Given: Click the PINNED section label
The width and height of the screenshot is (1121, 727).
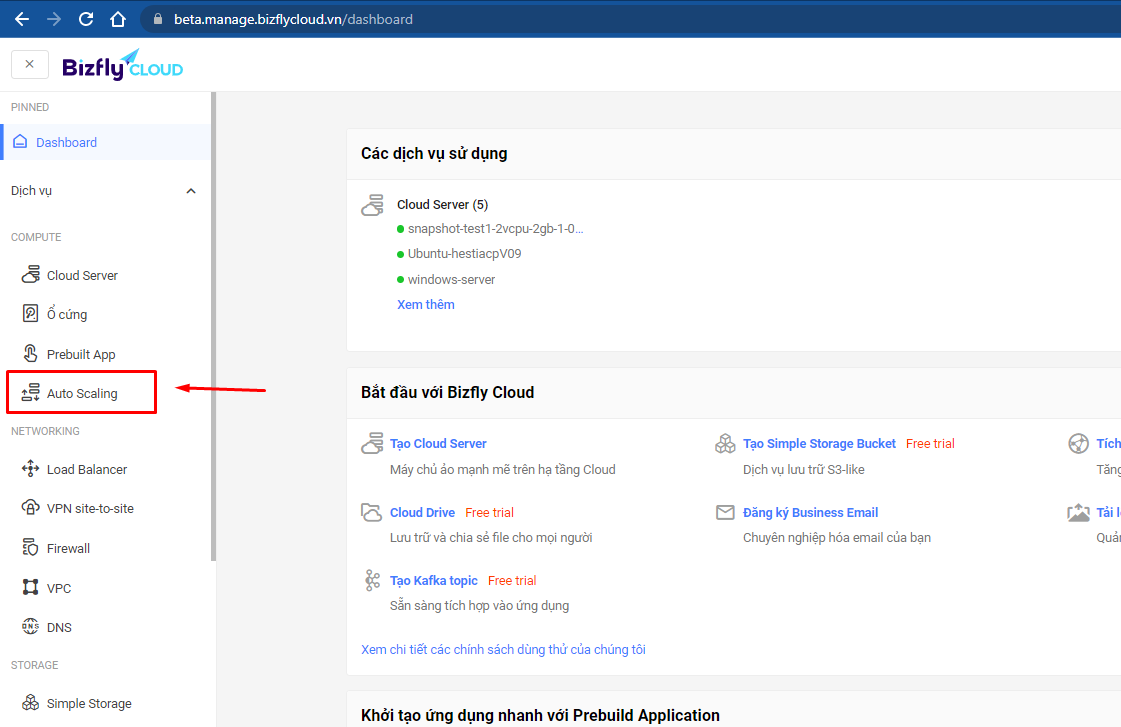Looking at the screenshot, I should tap(30, 107).
